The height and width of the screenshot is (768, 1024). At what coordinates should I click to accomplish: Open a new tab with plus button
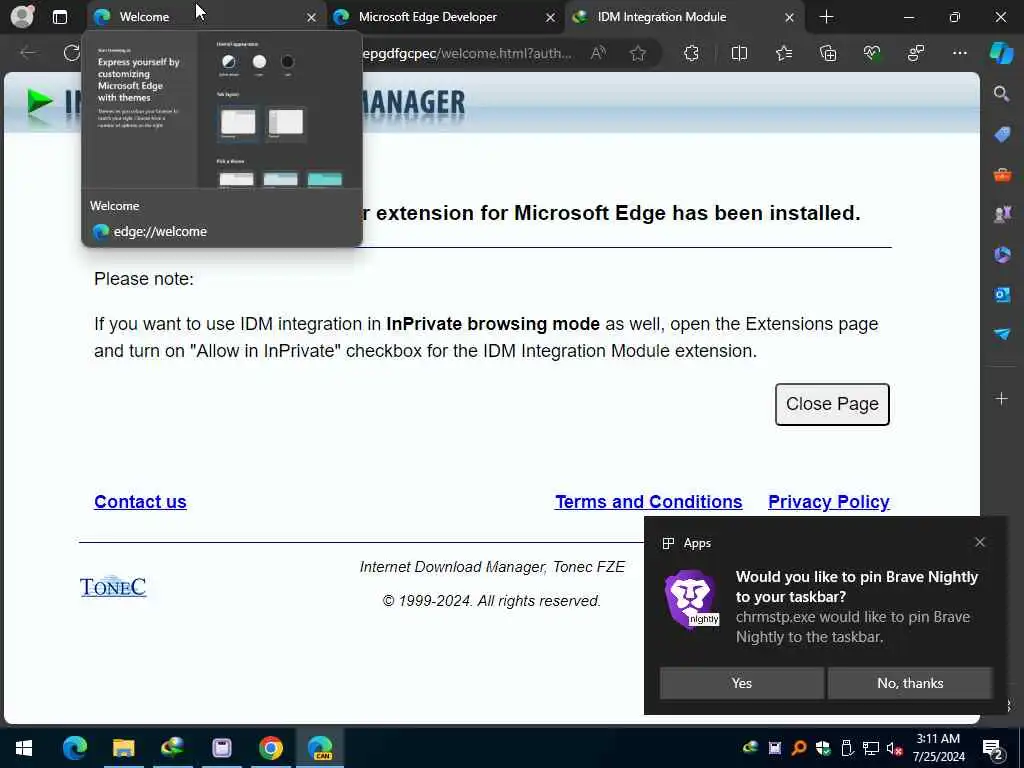point(826,17)
